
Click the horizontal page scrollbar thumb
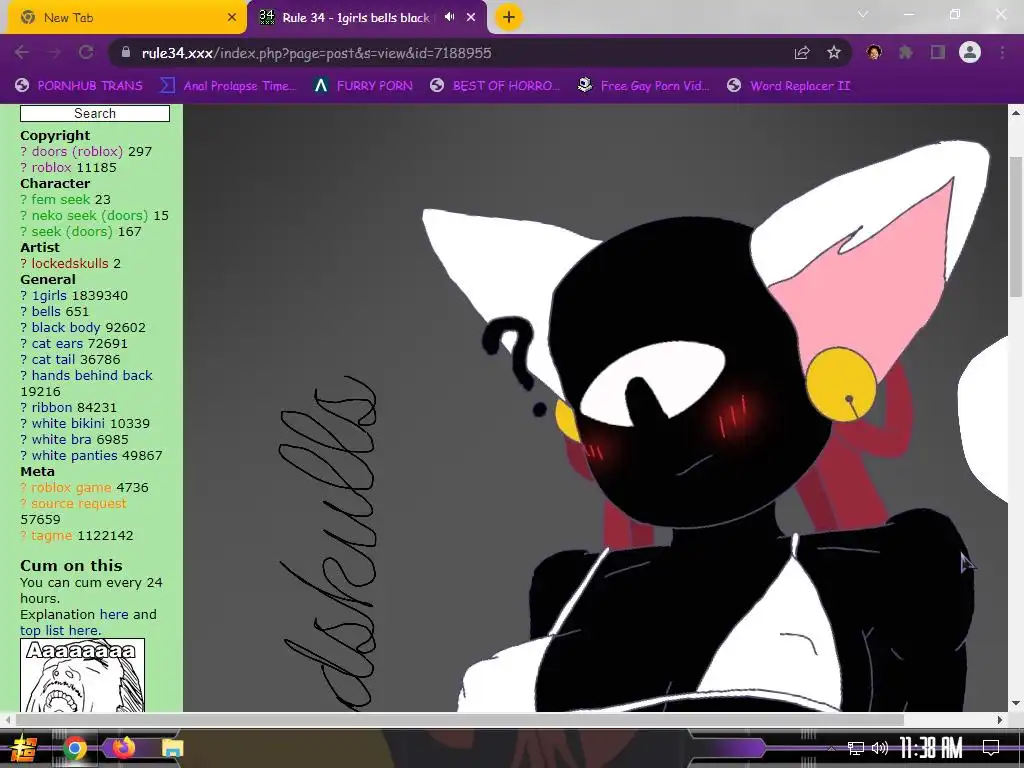pos(459,720)
